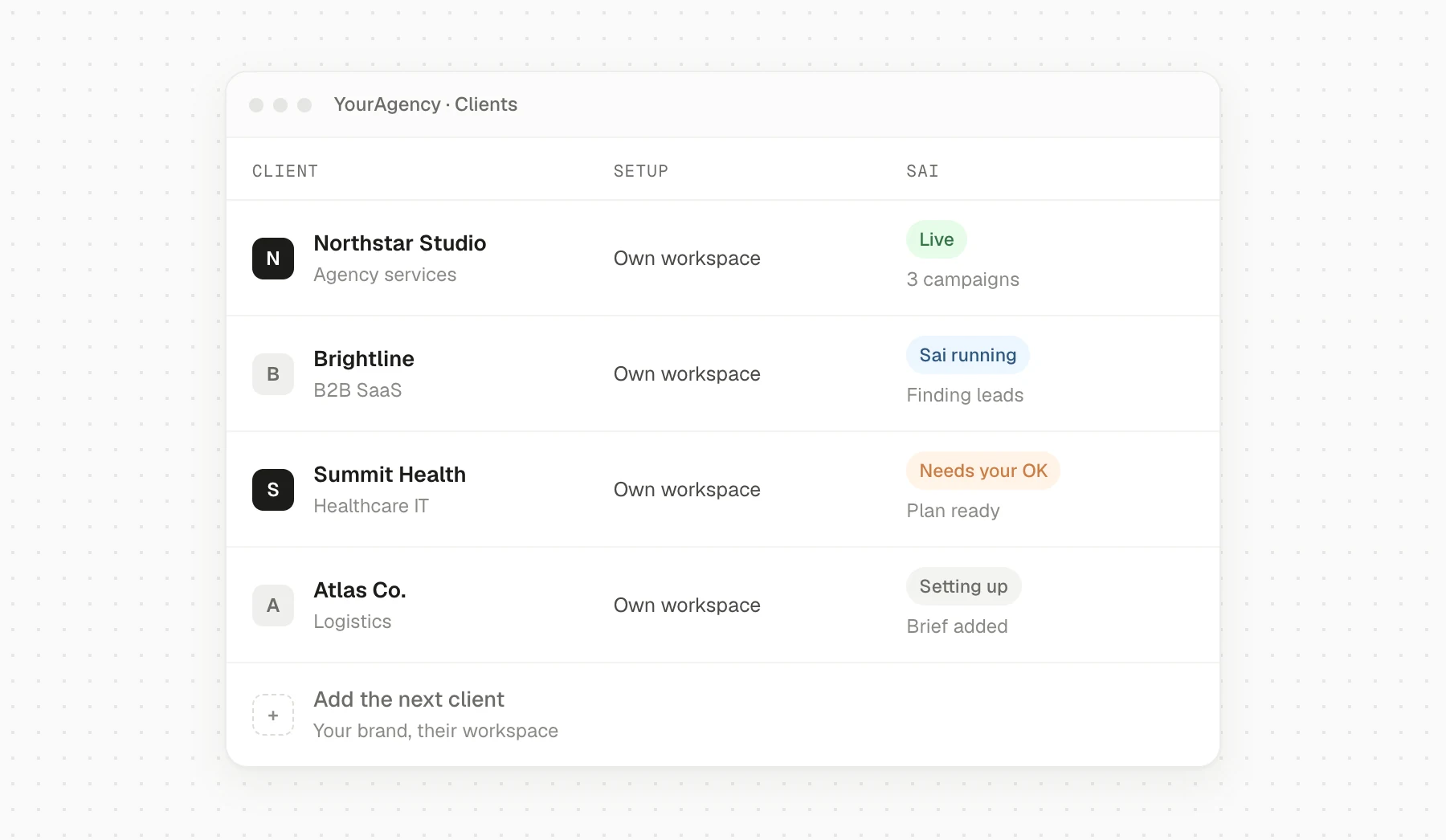Click Your brand, their workspace text

(435, 731)
